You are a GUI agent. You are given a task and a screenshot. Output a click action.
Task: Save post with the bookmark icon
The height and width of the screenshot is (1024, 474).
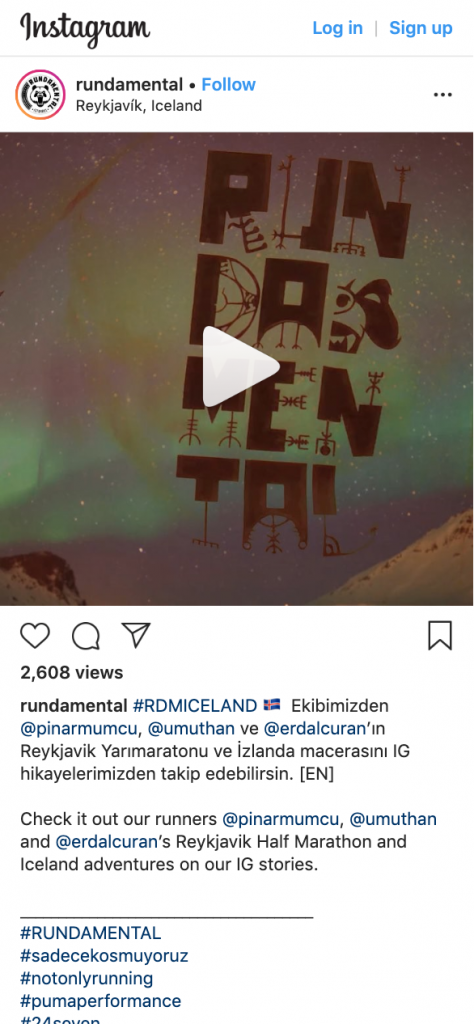[x=440, y=635]
